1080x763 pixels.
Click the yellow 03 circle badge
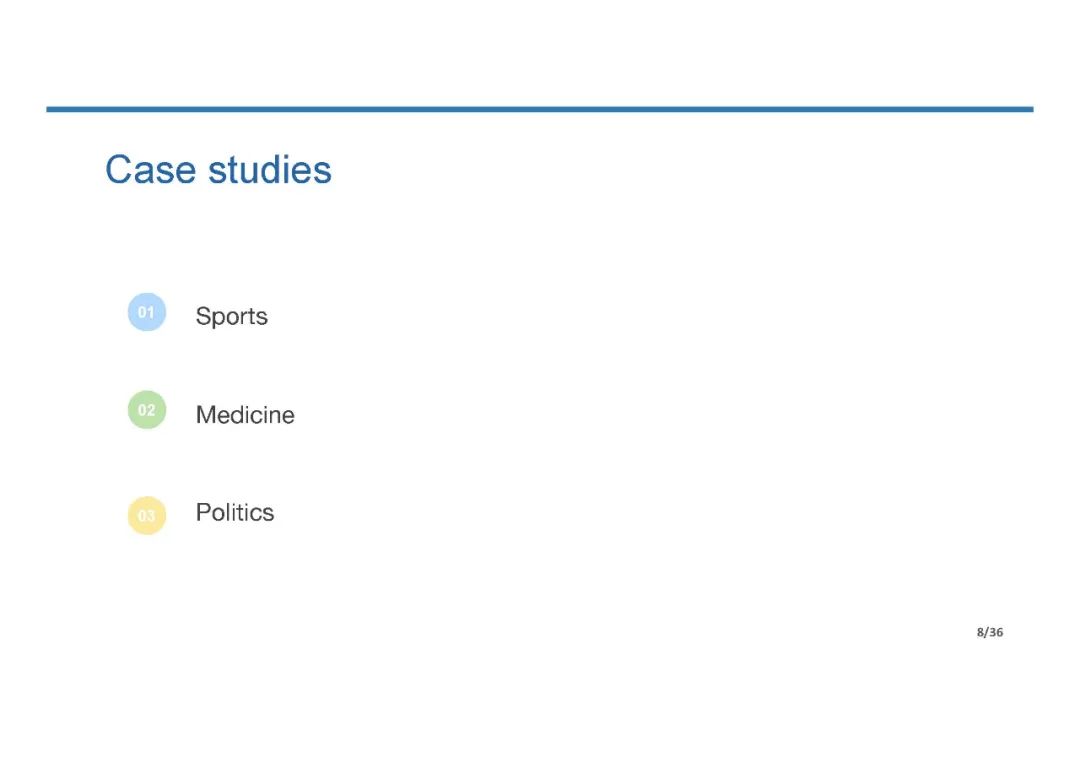(x=146, y=515)
